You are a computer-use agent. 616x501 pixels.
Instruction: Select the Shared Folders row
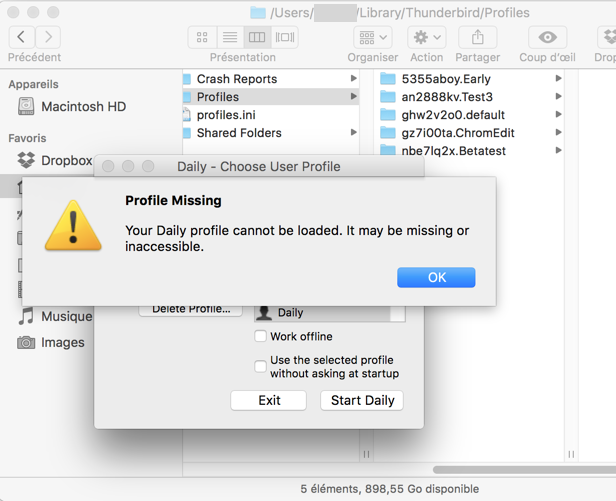[271, 133]
